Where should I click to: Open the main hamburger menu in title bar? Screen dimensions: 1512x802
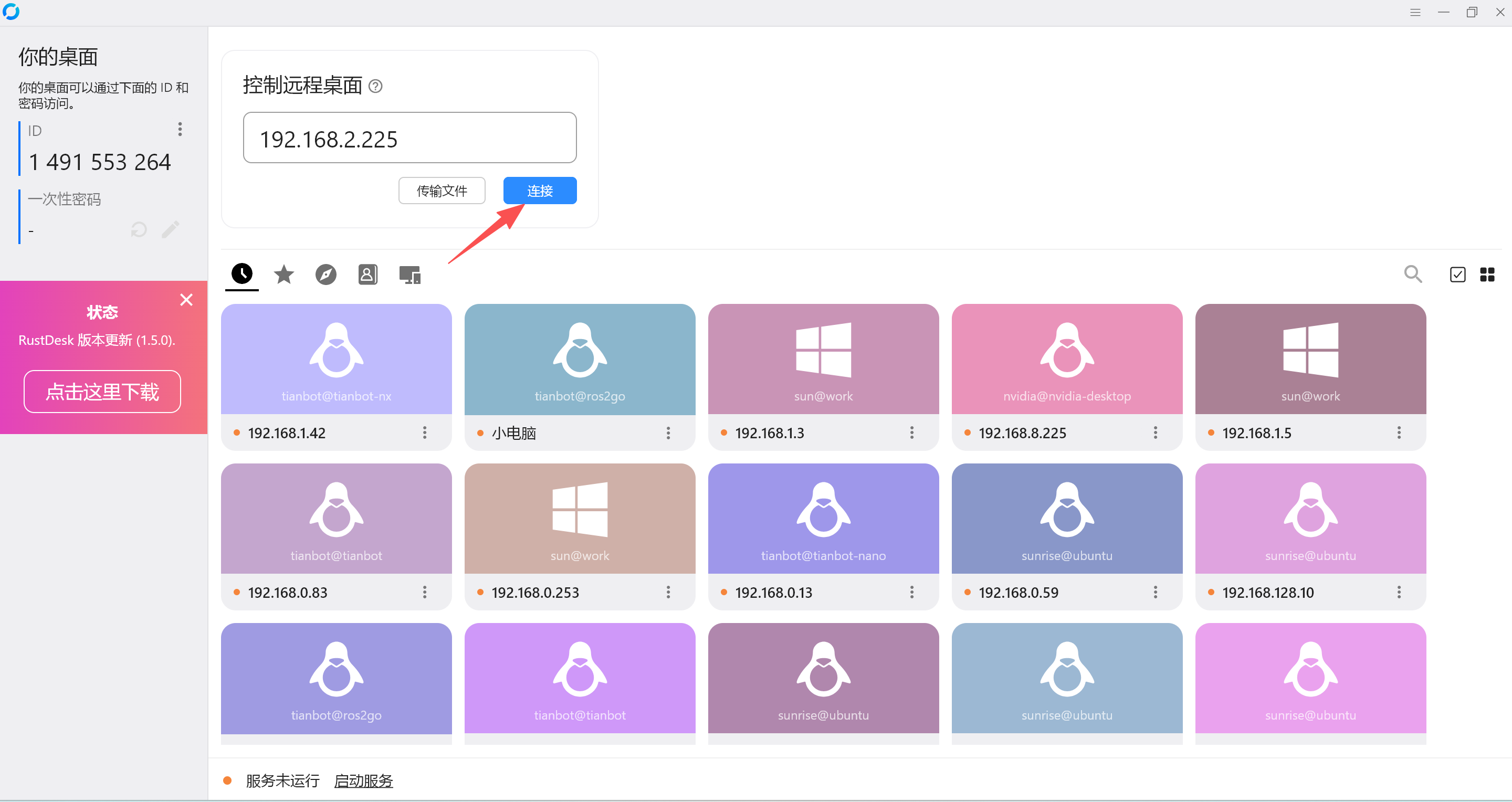click(x=1415, y=12)
